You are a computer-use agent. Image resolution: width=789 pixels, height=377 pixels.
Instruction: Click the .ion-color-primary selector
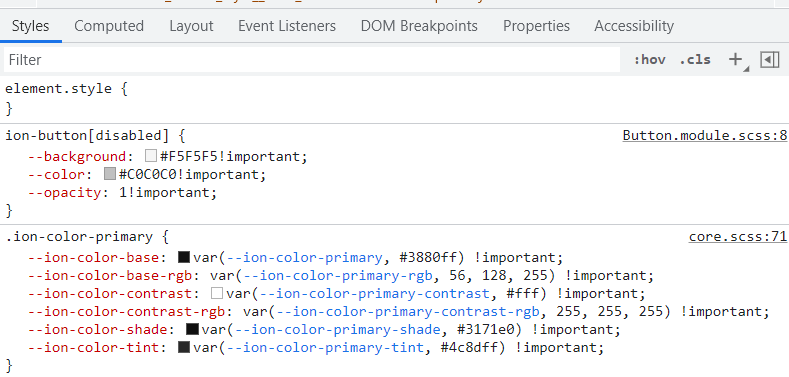(x=79, y=237)
